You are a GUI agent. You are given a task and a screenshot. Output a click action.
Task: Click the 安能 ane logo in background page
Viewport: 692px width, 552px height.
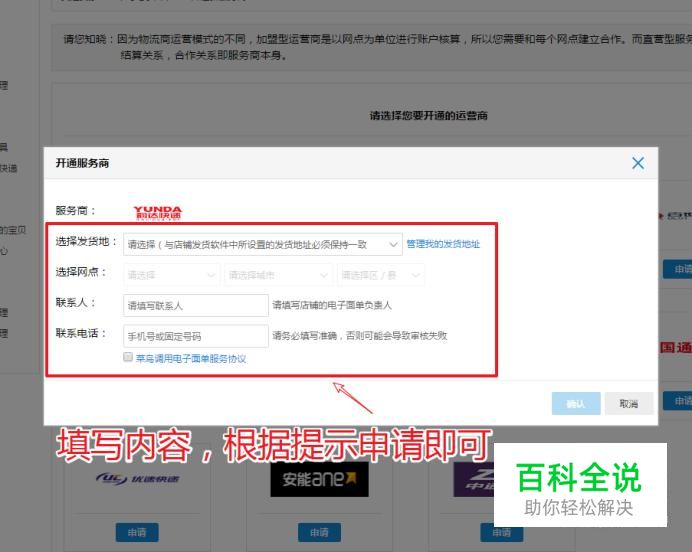click(320, 479)
